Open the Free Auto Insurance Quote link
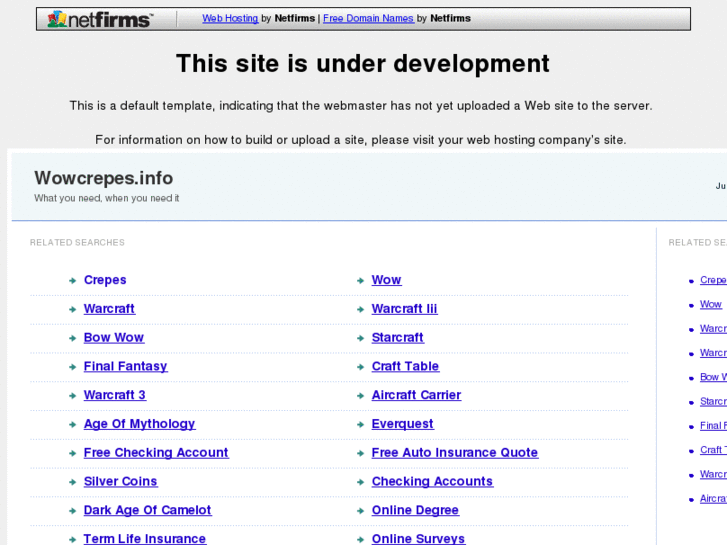Screen dimensions: 727x545 coord(455,453)
